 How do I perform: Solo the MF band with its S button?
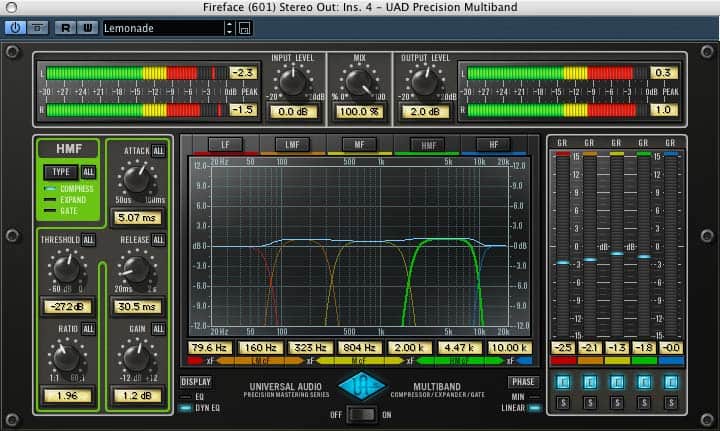pyautogui.click(x=617, y=403)
